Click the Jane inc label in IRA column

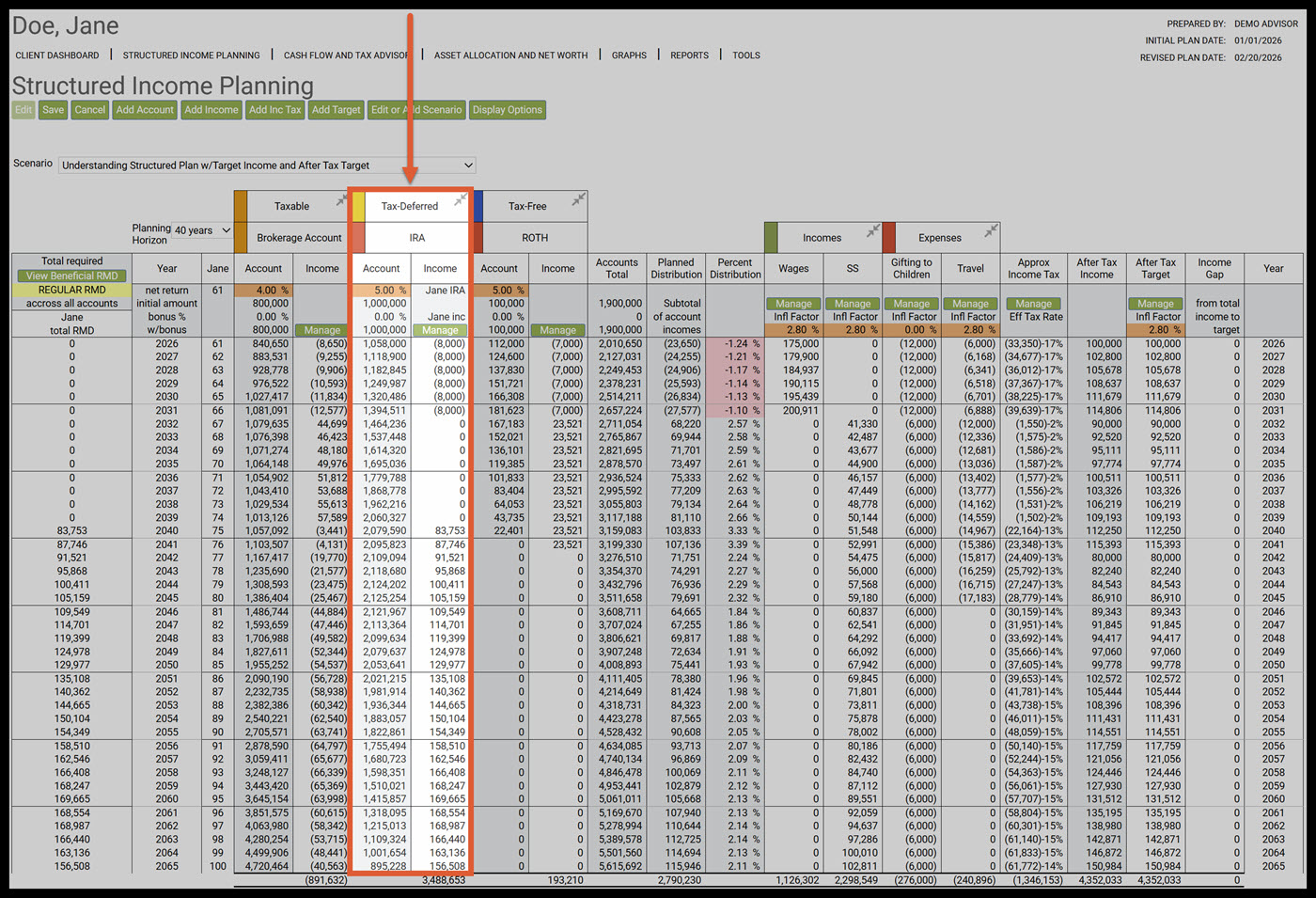coord(446,317)
